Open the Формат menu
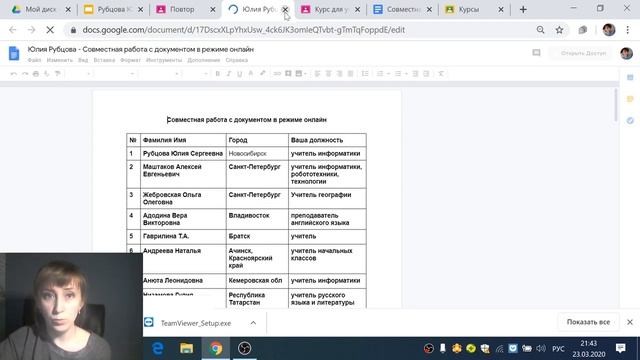This screenshot has height=360, width=640. pos(130,60)
